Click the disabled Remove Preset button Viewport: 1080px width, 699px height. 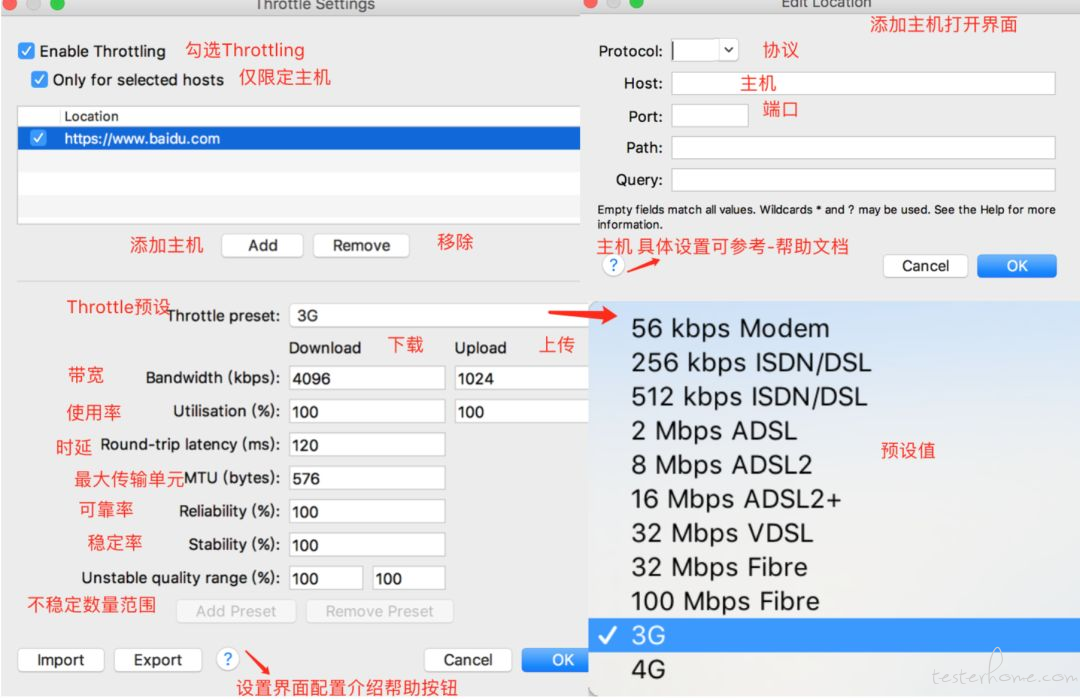[x=380, y=612]
